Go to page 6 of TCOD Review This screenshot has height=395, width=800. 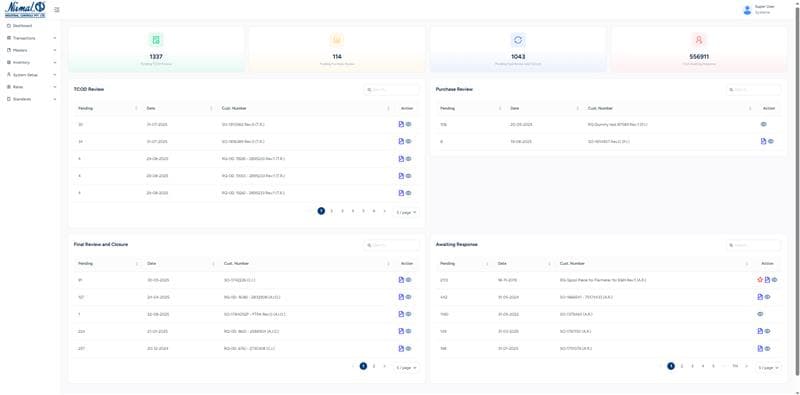pos(374,211)
